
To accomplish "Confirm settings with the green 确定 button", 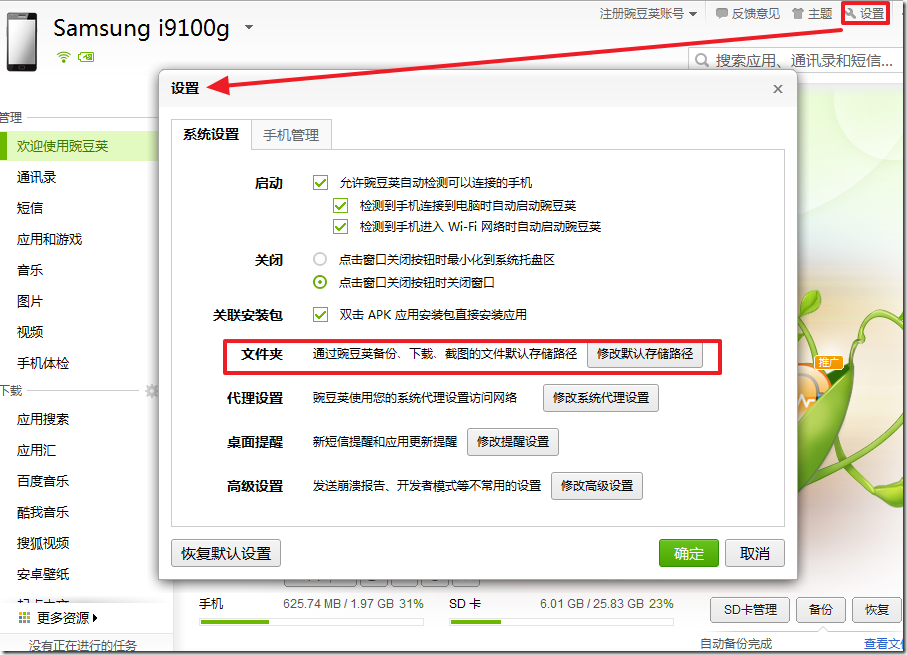I will click(x=689, y=554).
